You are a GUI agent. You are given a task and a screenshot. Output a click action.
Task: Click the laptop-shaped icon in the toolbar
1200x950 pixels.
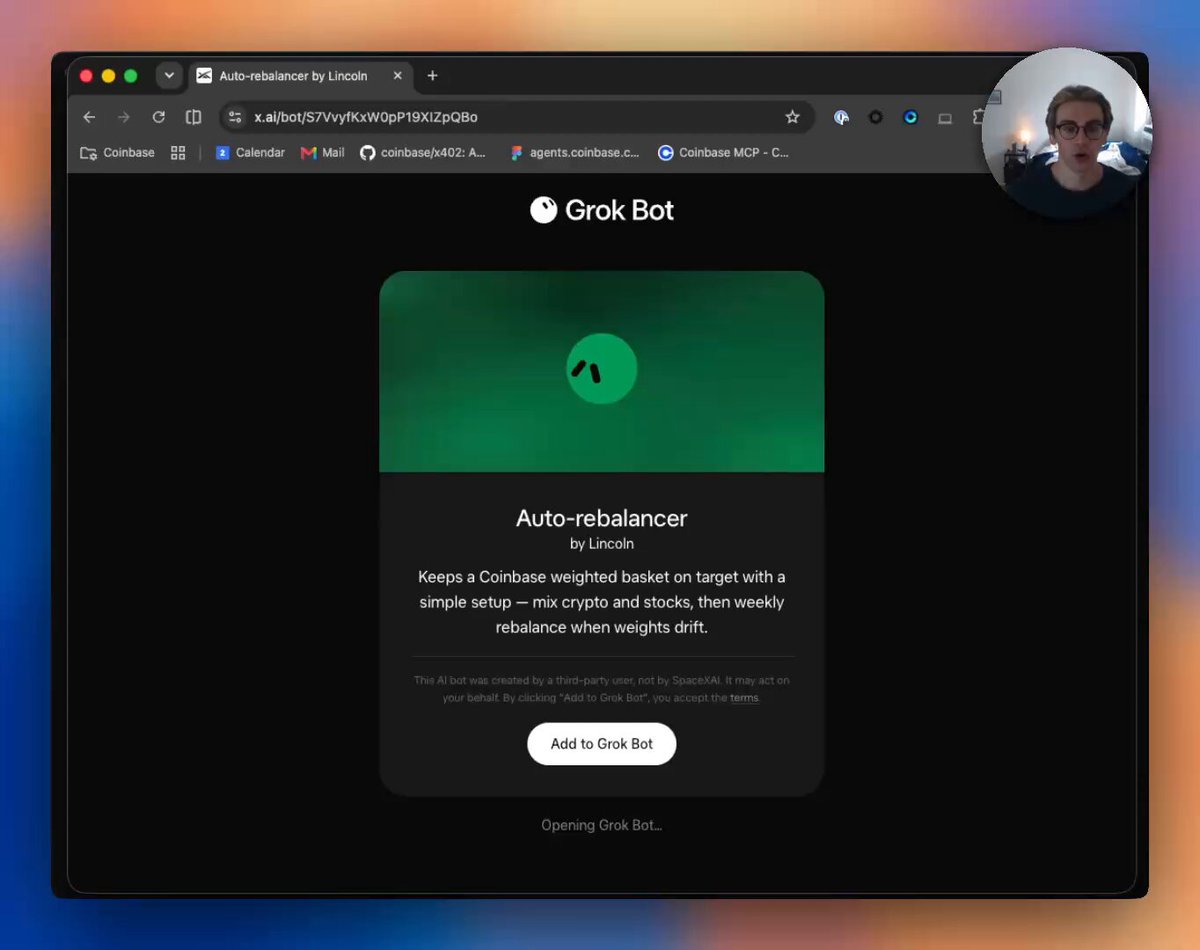point(944,118)
